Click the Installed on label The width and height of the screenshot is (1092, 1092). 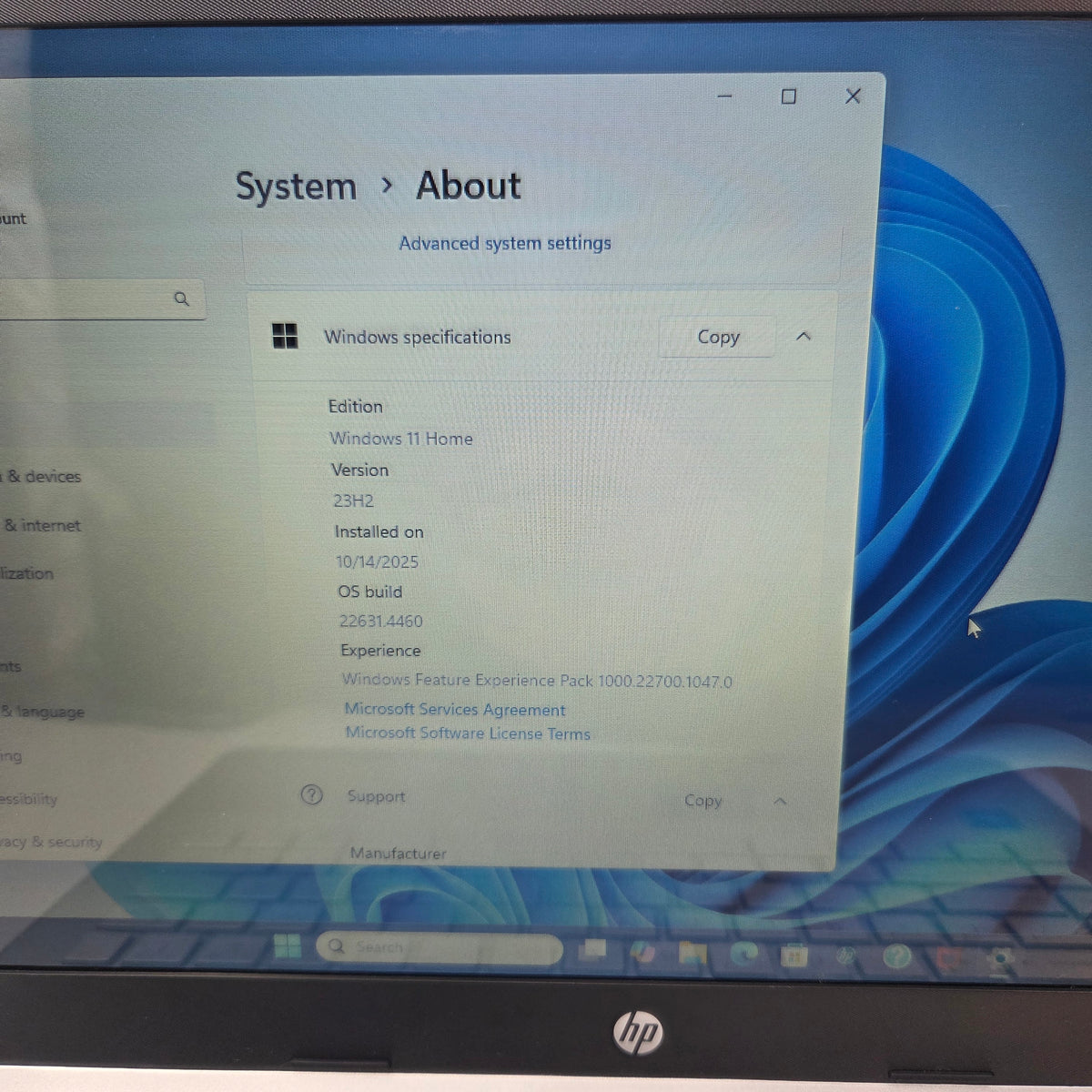point(379,531)
